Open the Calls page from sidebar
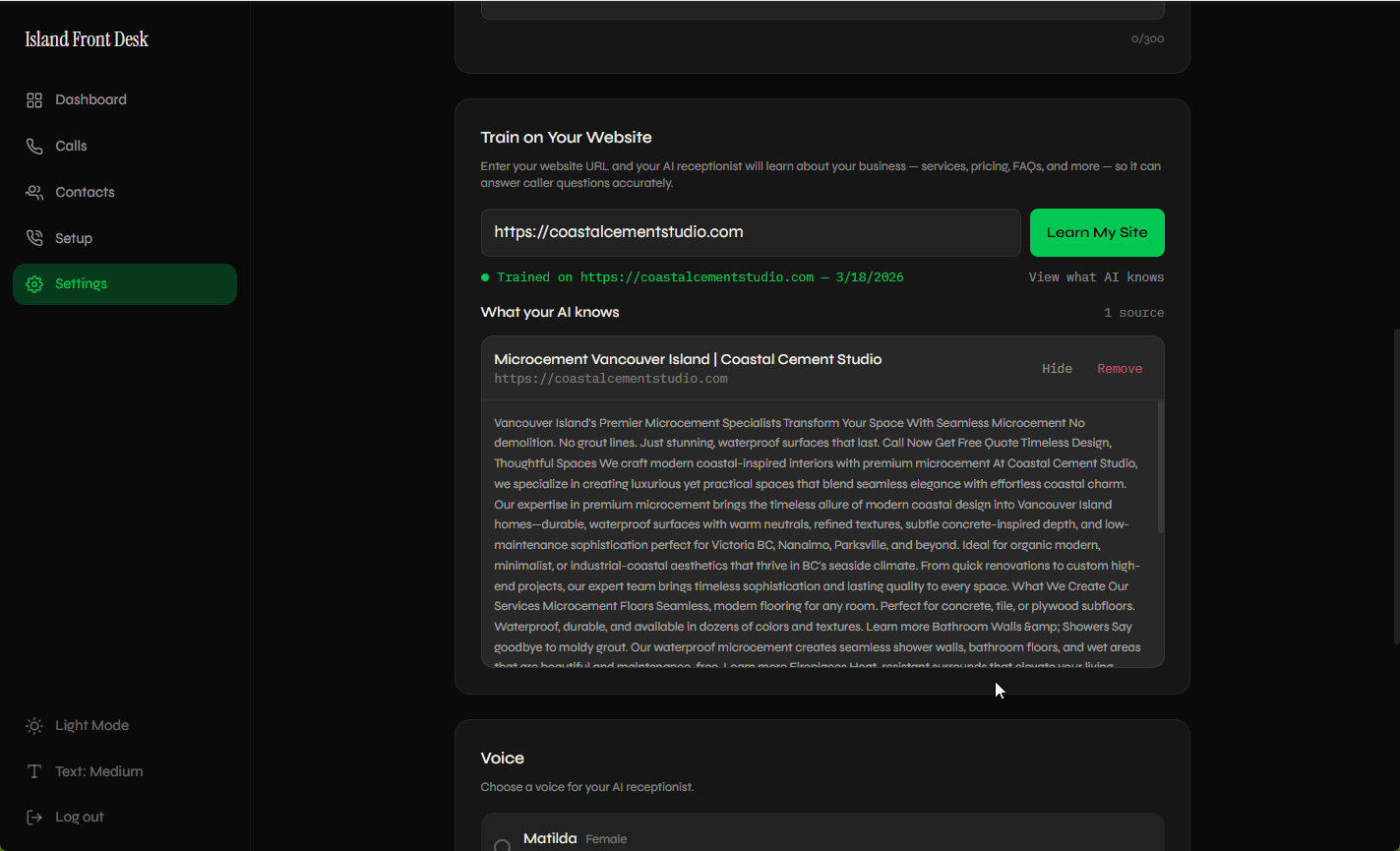 (71, 146)
